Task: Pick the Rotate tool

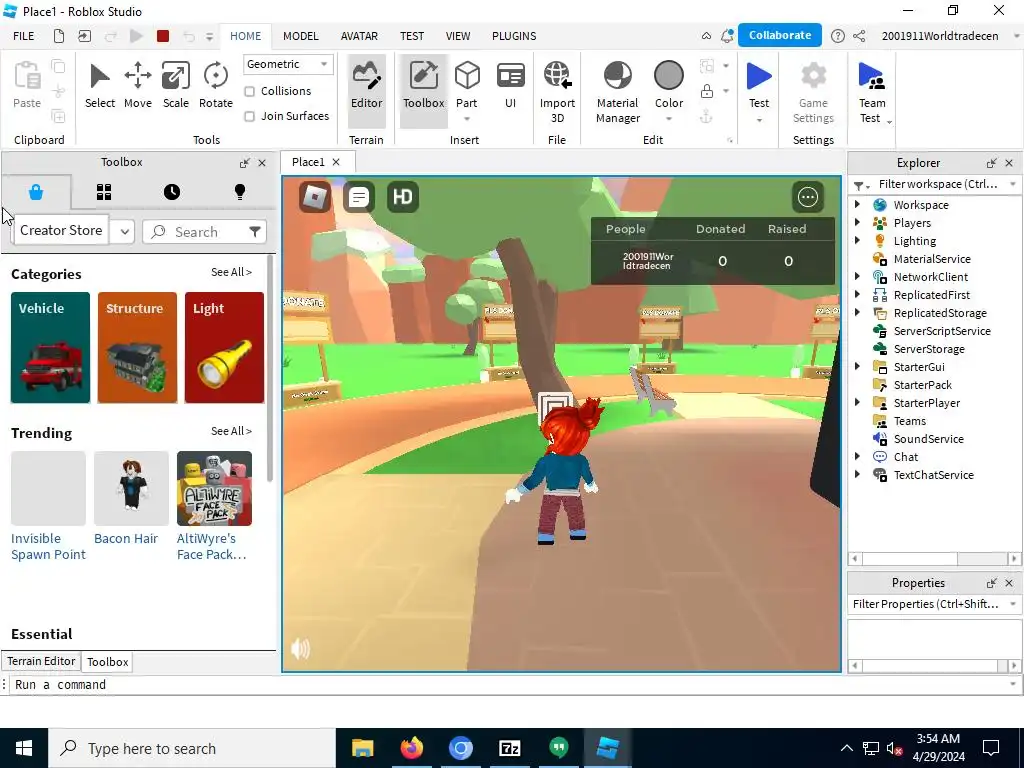Action: [x=216, y=86]
